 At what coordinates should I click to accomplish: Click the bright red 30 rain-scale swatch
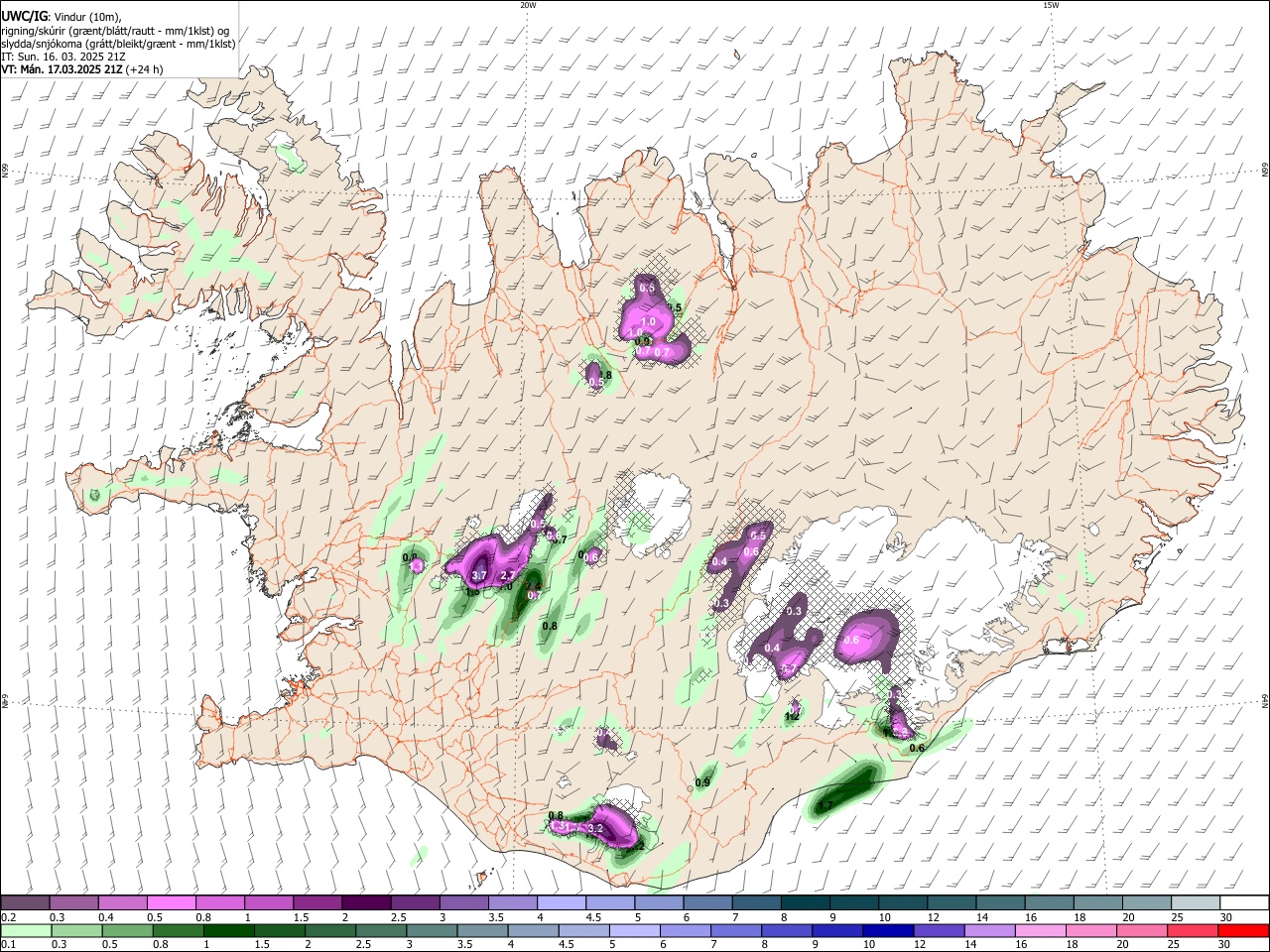(x=1242, y=930)
